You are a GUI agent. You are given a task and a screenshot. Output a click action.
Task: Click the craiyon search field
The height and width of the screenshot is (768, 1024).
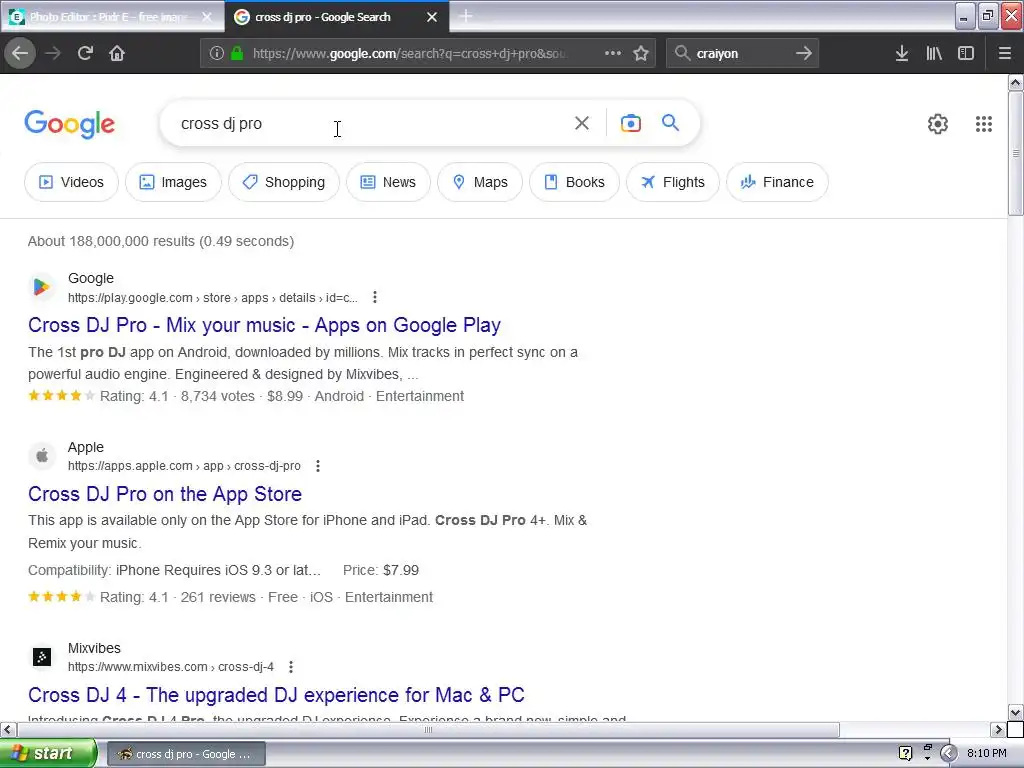(741, 54)
